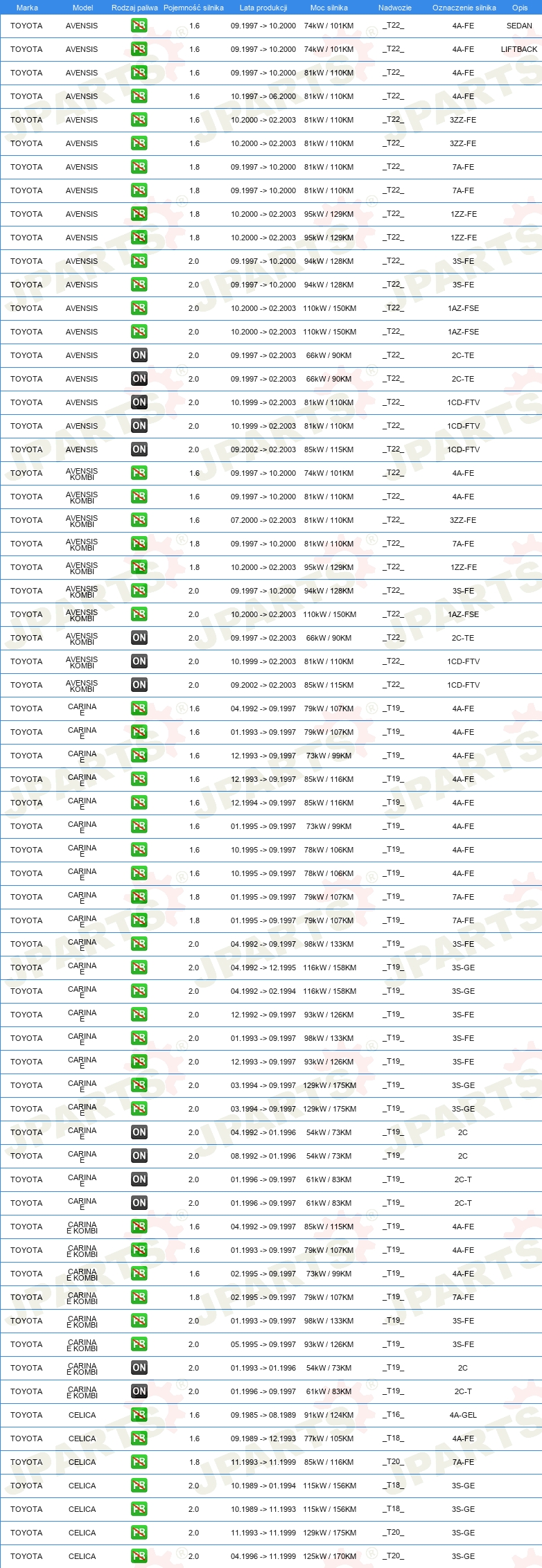This screenshot has width=542, height=1568.
Task: Click 2C-T engine code in Carina E Kombi row
Action: point(463,1391)
